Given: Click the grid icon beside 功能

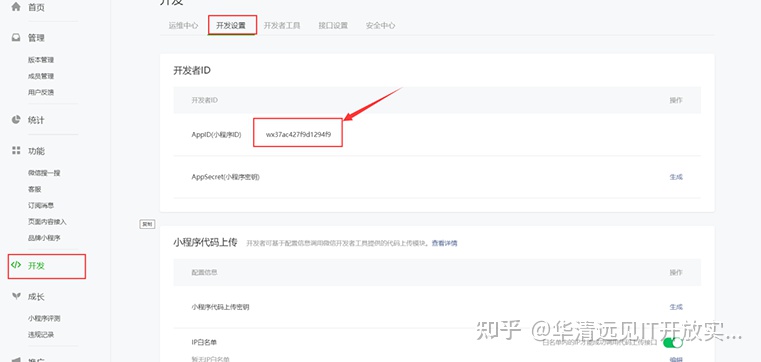Looking at the screenshot, I should point(16,150).
